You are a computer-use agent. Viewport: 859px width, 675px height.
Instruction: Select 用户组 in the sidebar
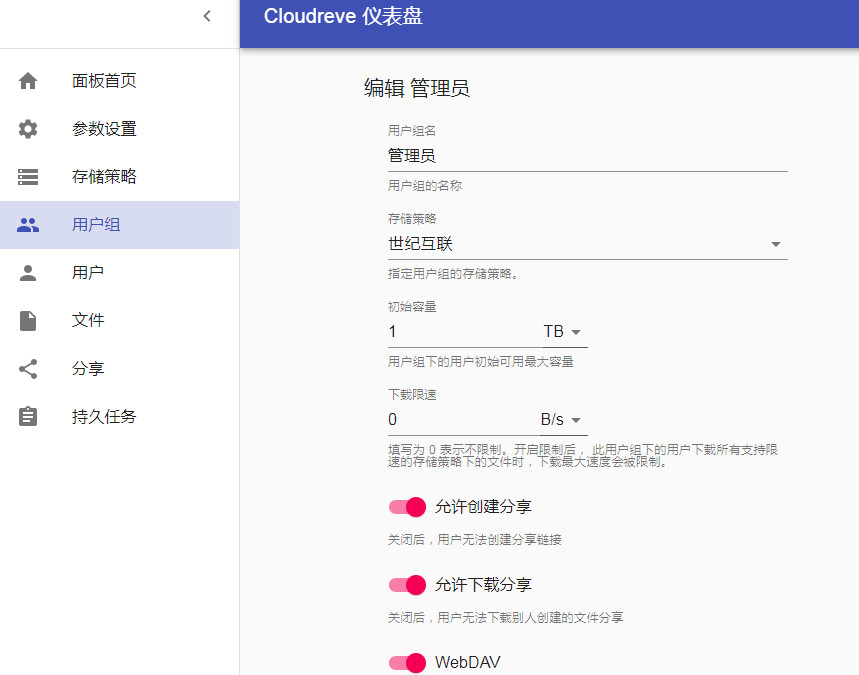click(x=119, y=225)
